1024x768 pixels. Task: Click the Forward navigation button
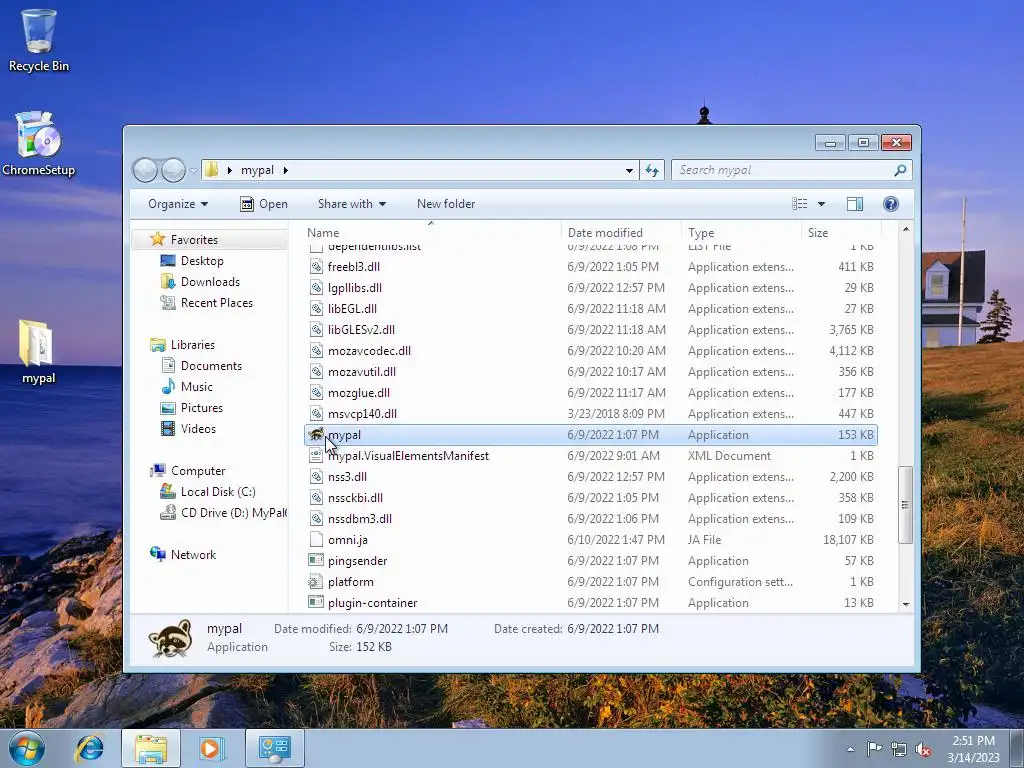click(173, 170)
